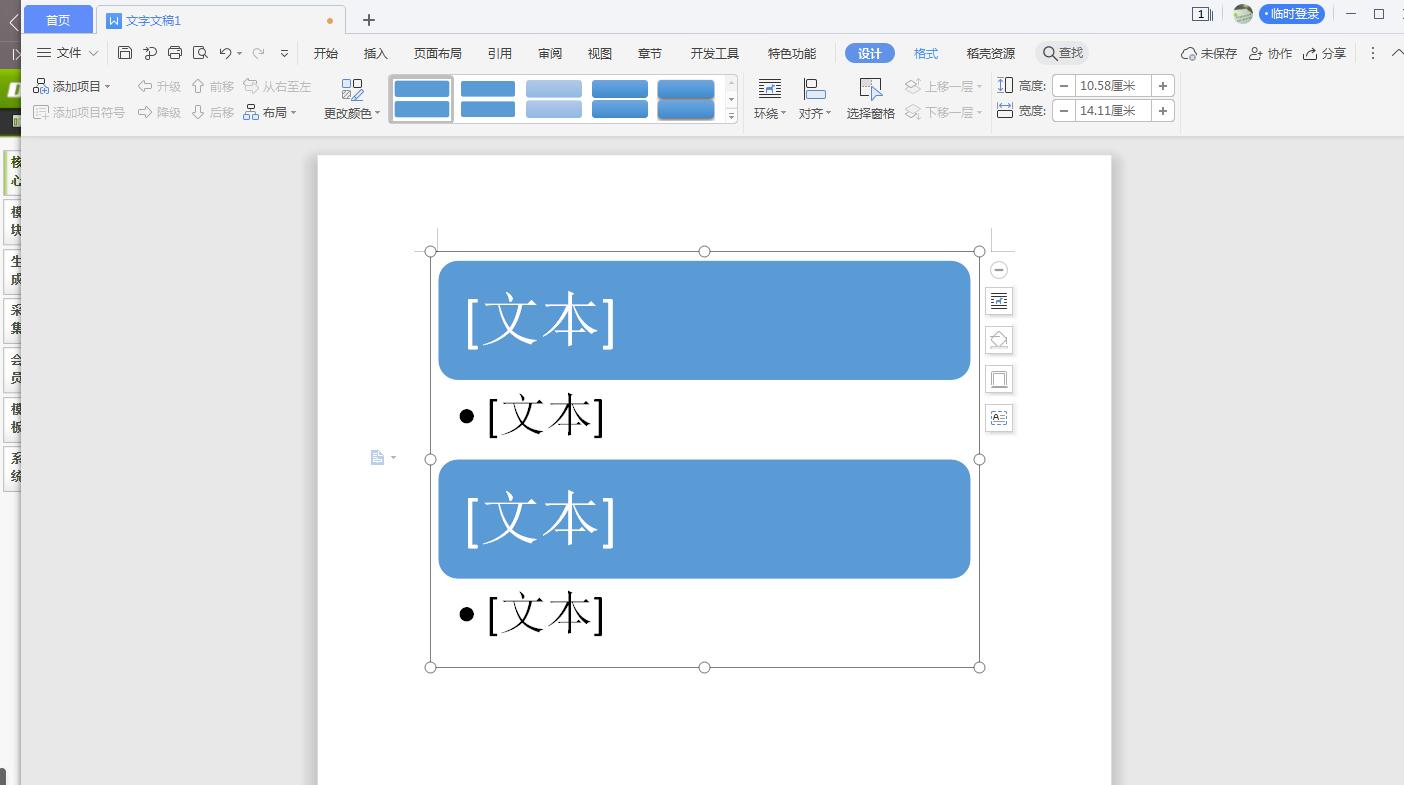The image size is (1404, 785).
Task: Open the 对齐 alignment dropdown
Action: coord(815,100)
